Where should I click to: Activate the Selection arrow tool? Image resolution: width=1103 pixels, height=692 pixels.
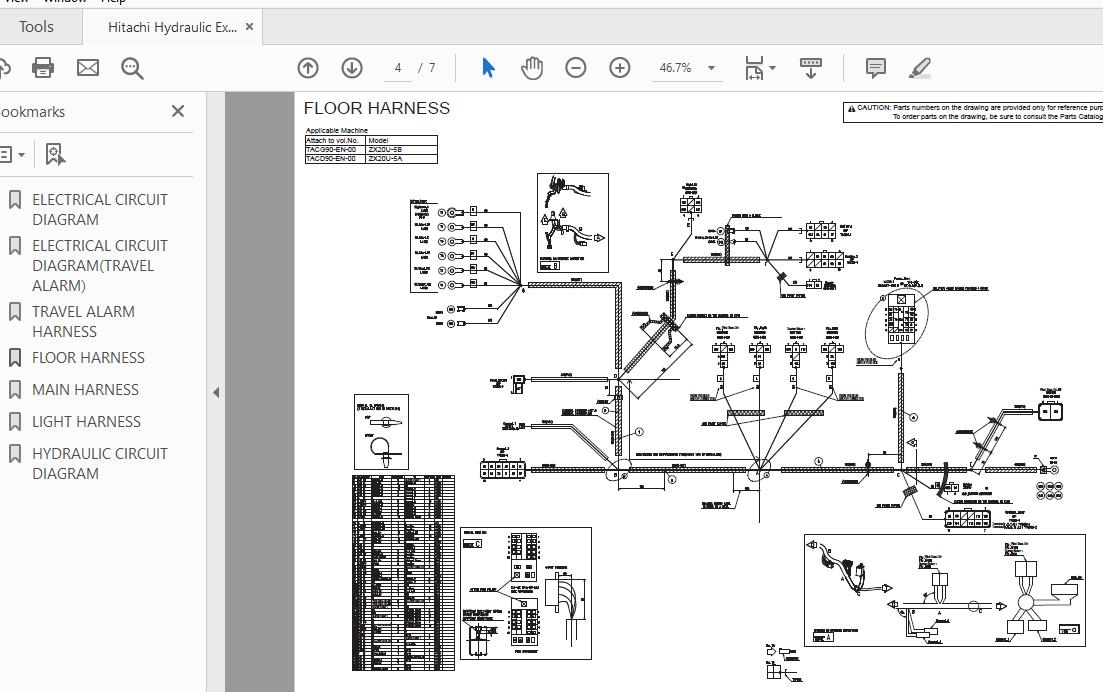click(488, 68)
